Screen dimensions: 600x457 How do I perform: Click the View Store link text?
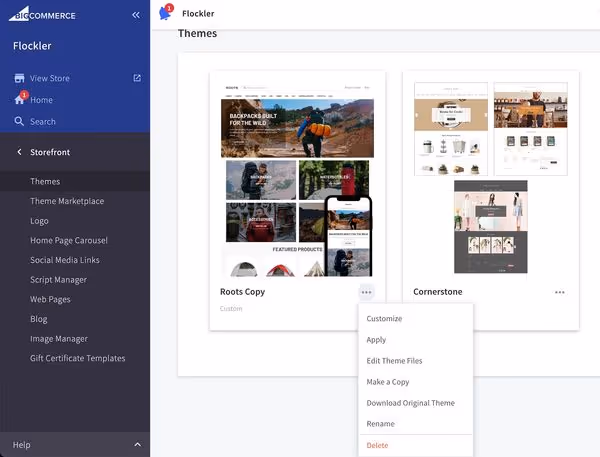click(x=50, y=78)
